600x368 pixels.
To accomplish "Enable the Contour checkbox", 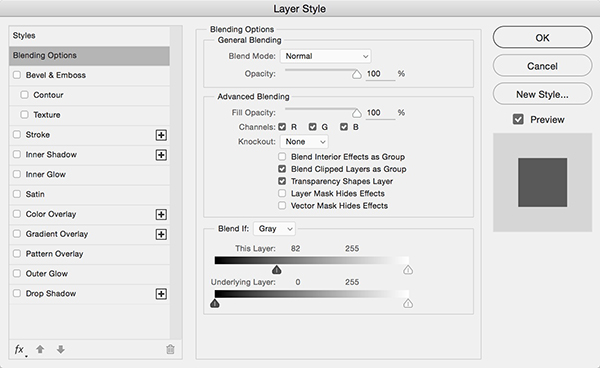I will [24, 95].
